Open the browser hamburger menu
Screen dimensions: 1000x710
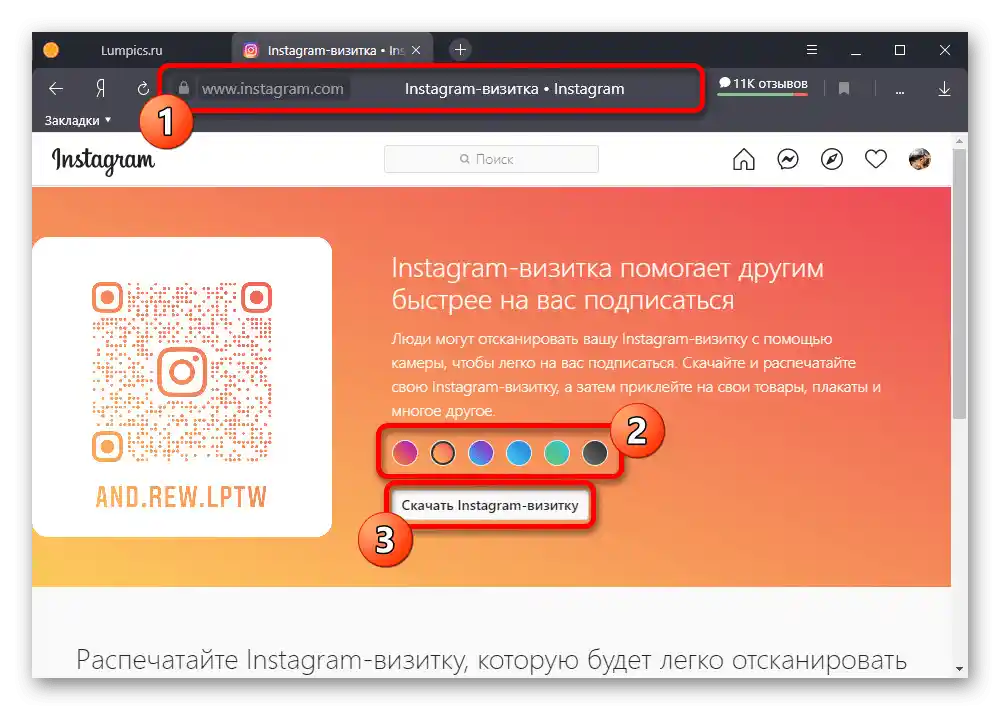pos(812,50)
